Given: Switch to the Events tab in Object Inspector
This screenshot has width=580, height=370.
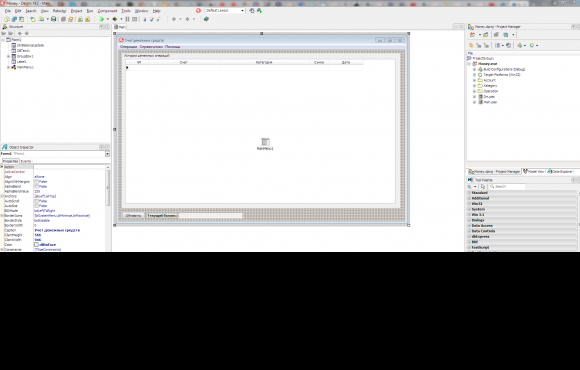Looking at the screenshot, I should (26, 161).
